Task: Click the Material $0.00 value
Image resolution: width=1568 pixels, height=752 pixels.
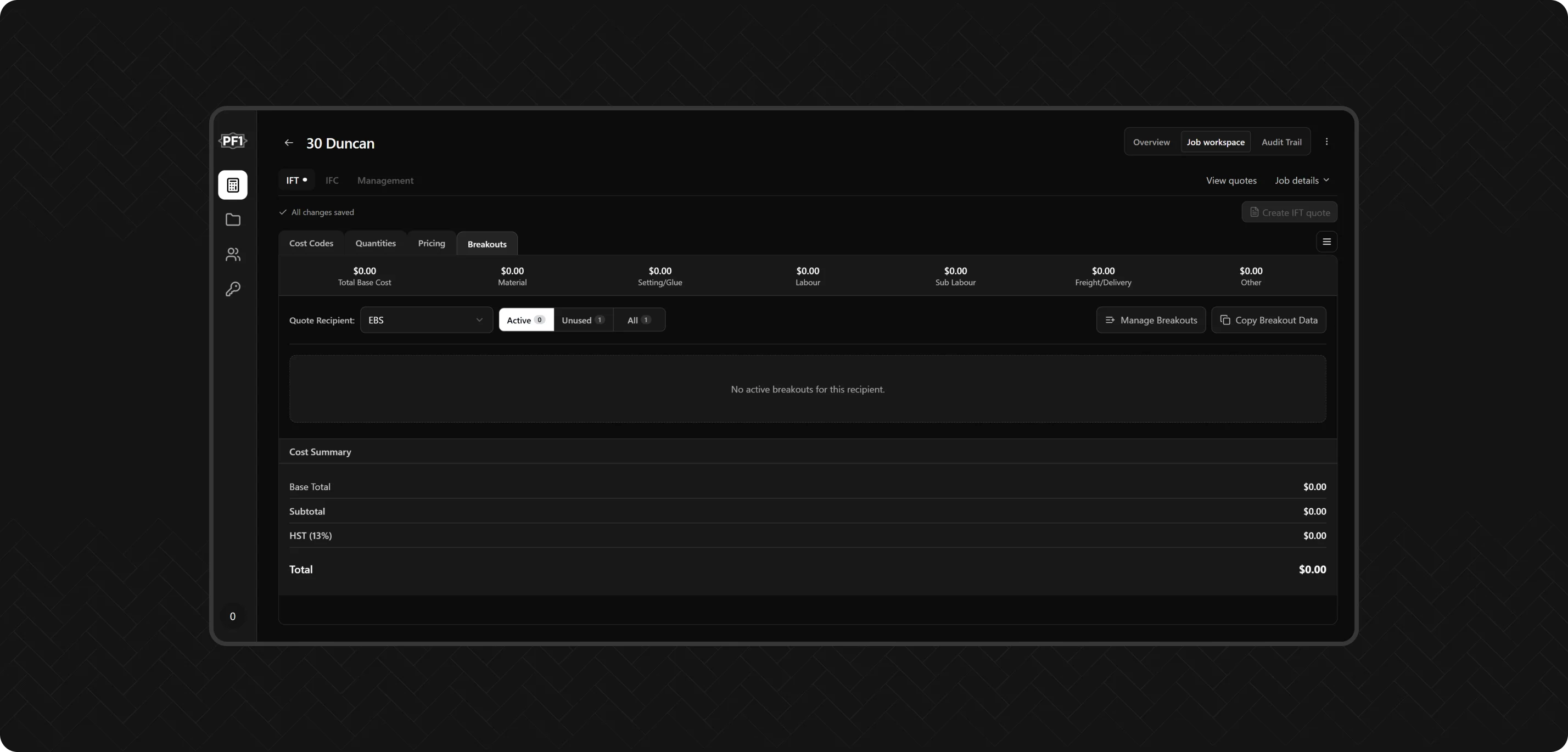Action: 513,271
